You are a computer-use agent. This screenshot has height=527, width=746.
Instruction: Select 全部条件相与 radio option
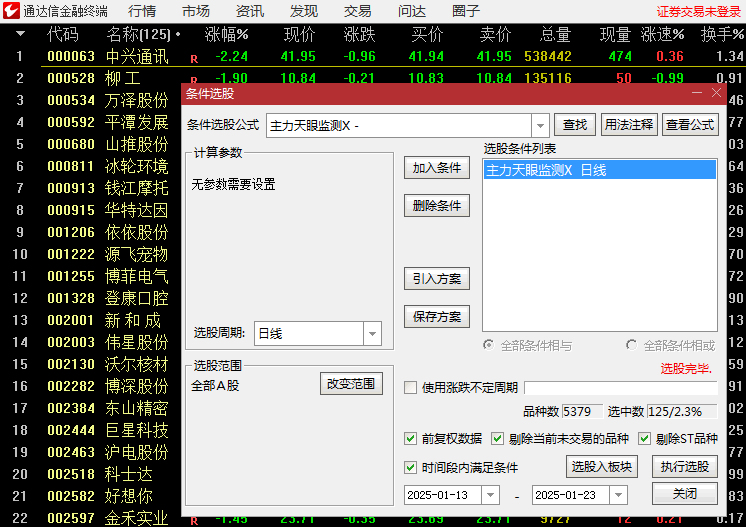tap(489, 345)
